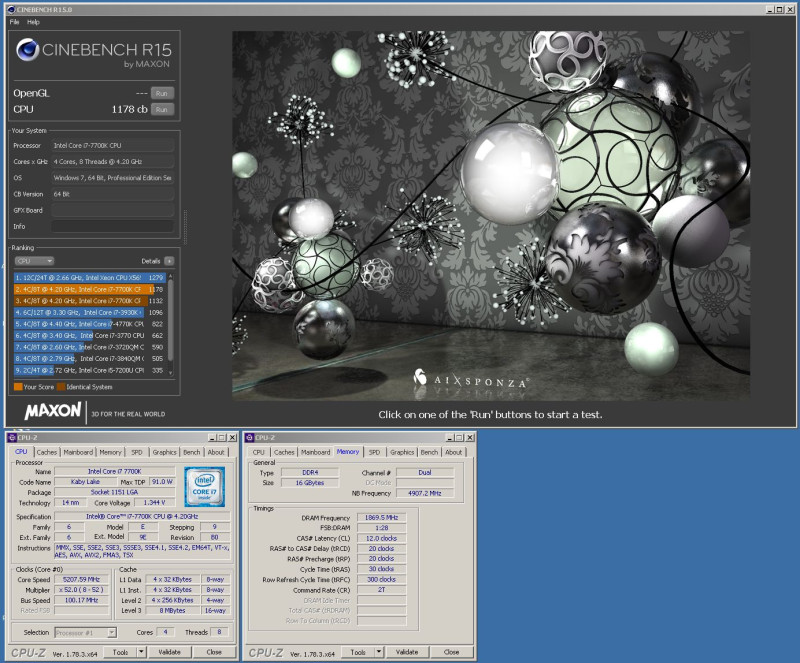
Task: Select ranking row 1 Intel Xeon X56
Action: [89, 278]
